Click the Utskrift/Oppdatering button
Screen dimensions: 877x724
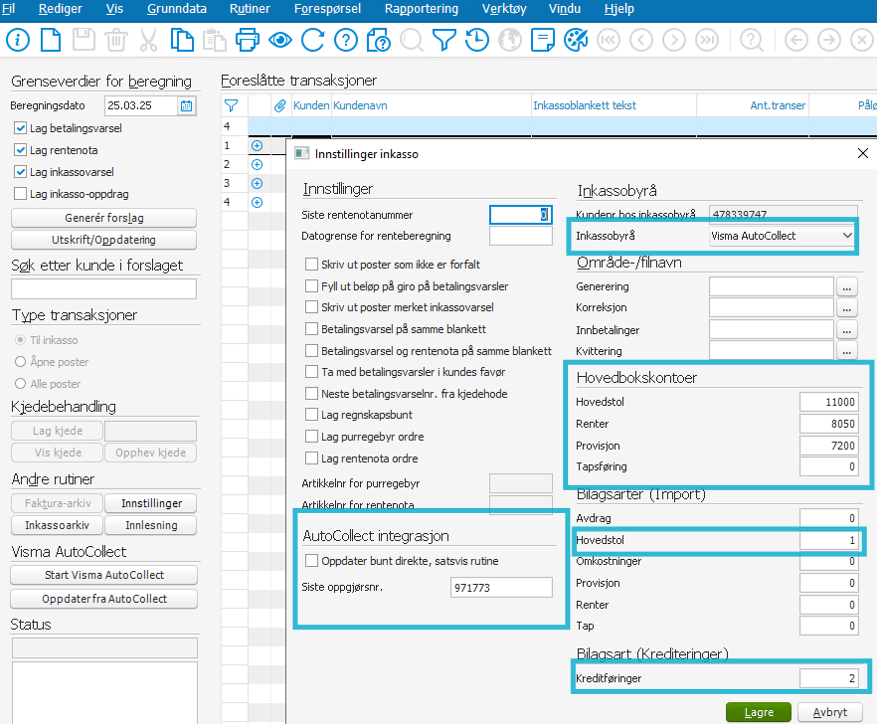click(x=104, y=239)
